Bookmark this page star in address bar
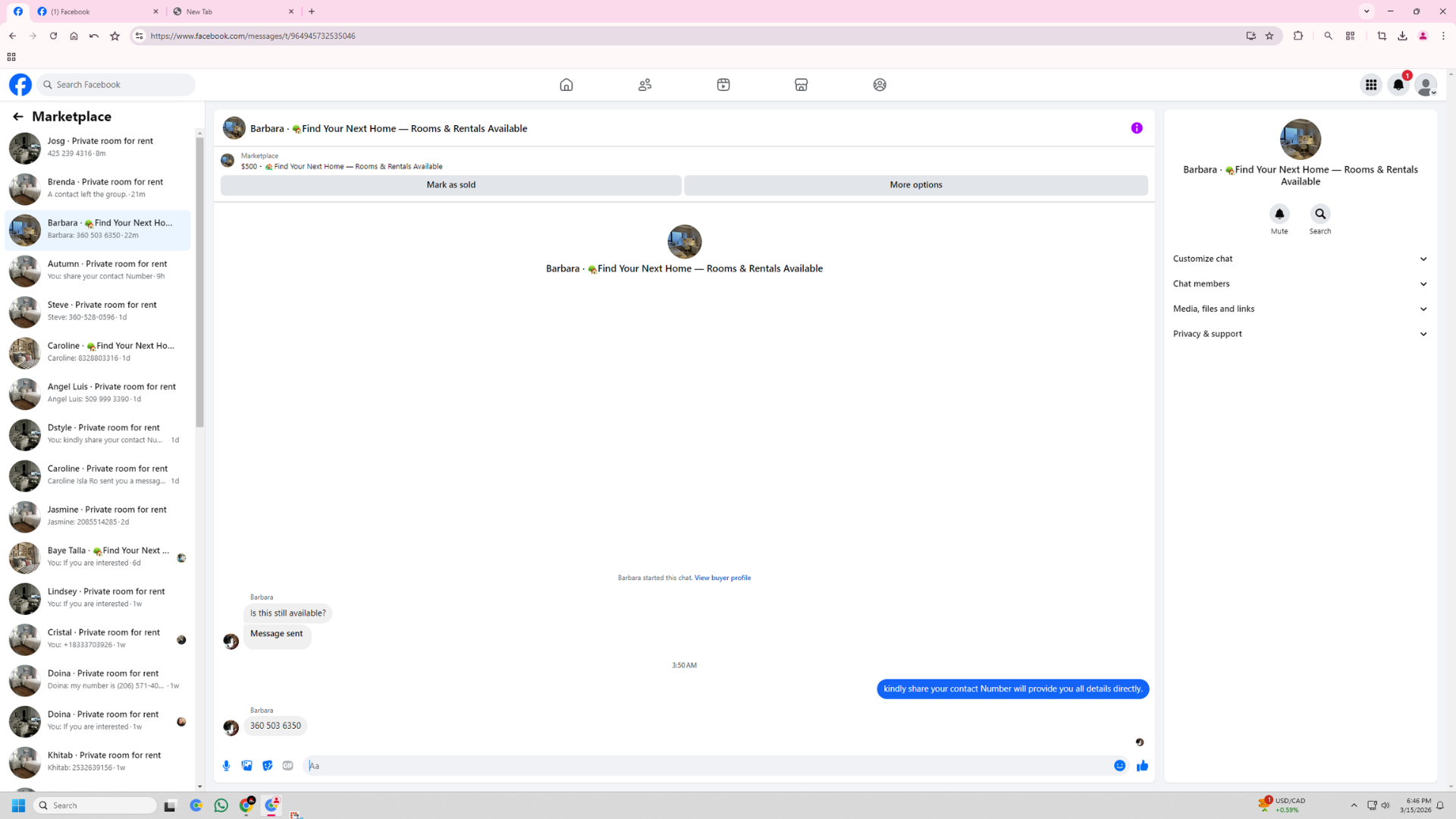 pyautogui.click(x=1269, y=36)
